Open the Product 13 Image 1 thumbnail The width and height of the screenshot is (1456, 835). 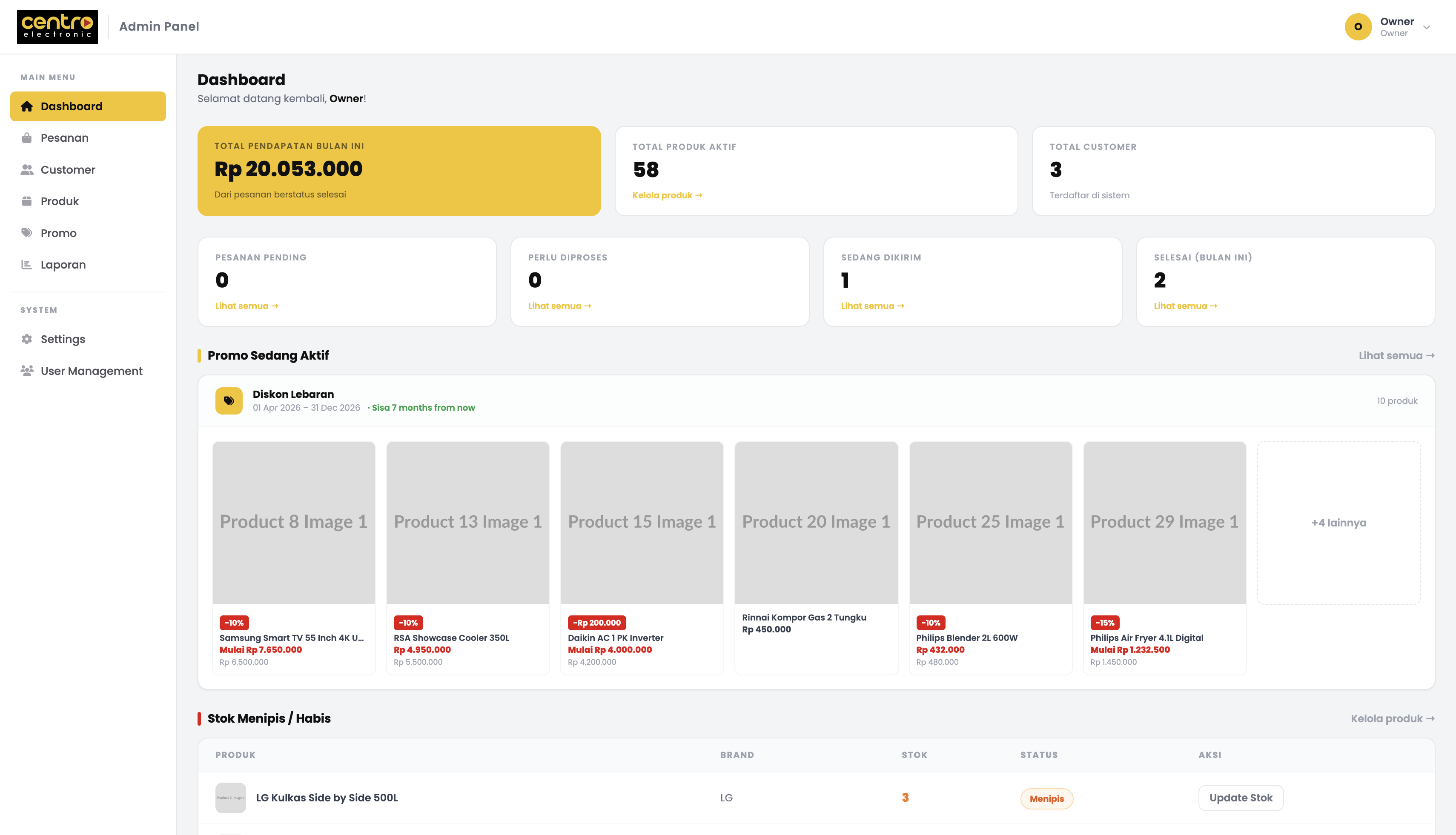click(x=468, y=523)
